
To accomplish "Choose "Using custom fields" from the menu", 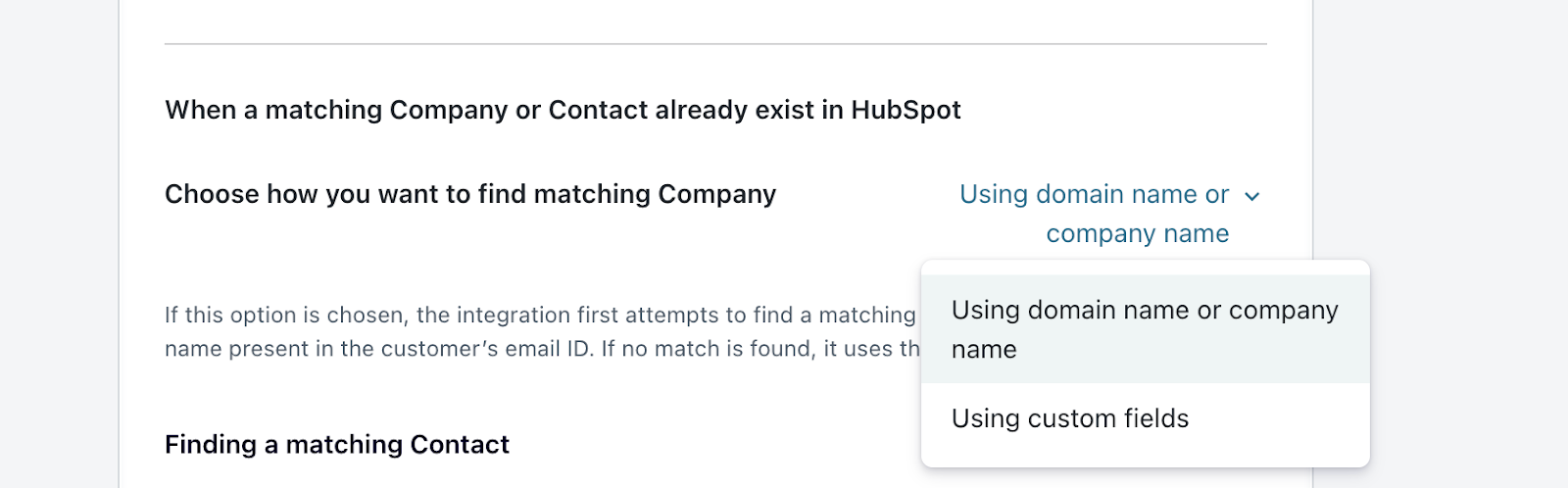I will coord(1069,418).
